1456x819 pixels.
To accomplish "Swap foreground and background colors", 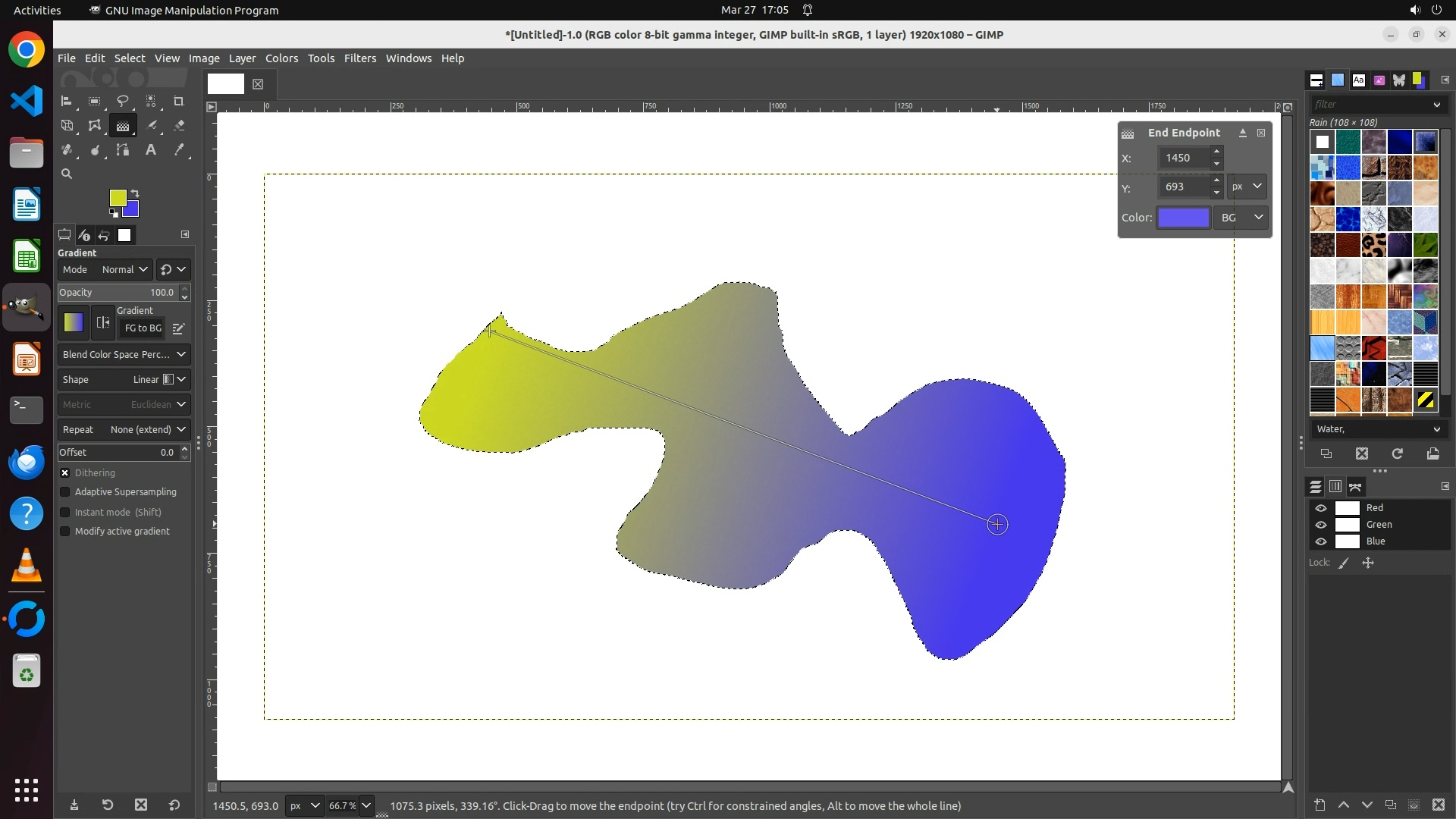I will [135, 193].
